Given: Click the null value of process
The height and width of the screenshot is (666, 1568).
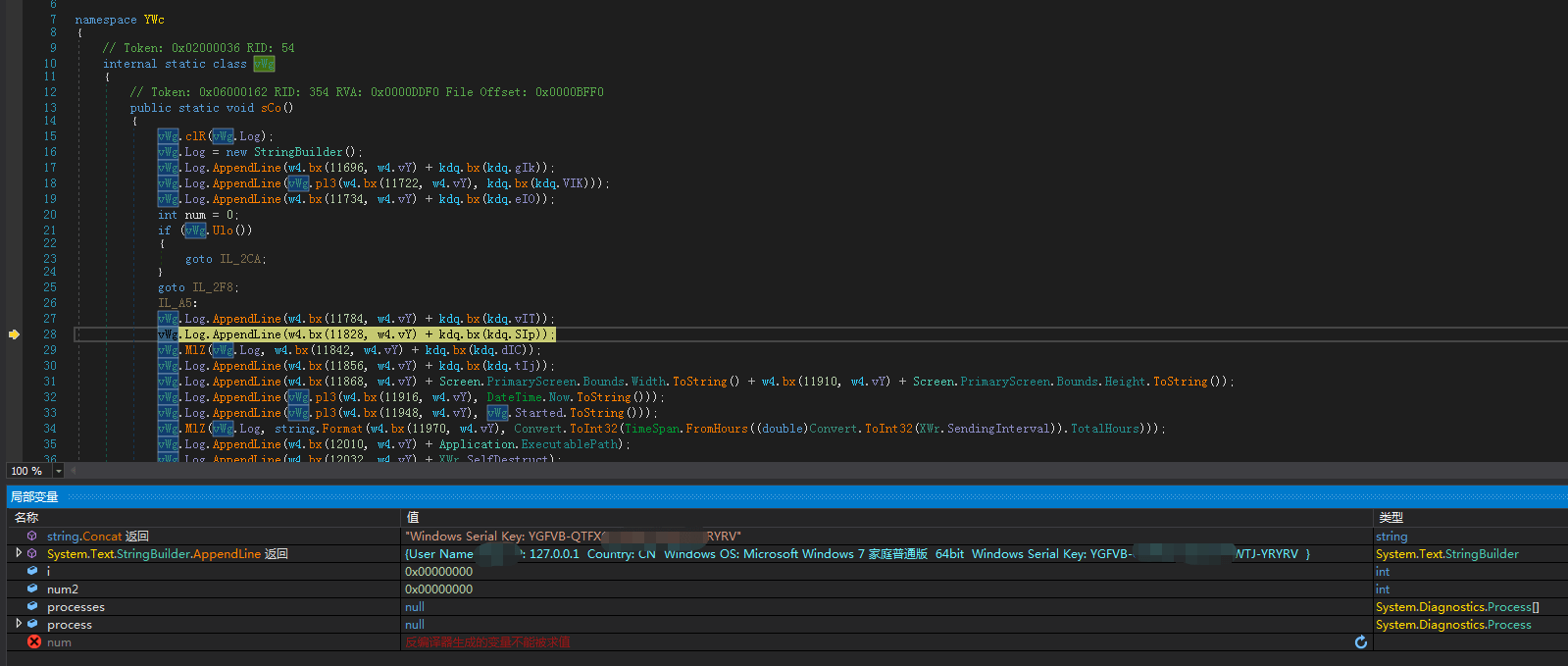Looking at the screenshot, I should pyautogui.click(x=415, y=625).
